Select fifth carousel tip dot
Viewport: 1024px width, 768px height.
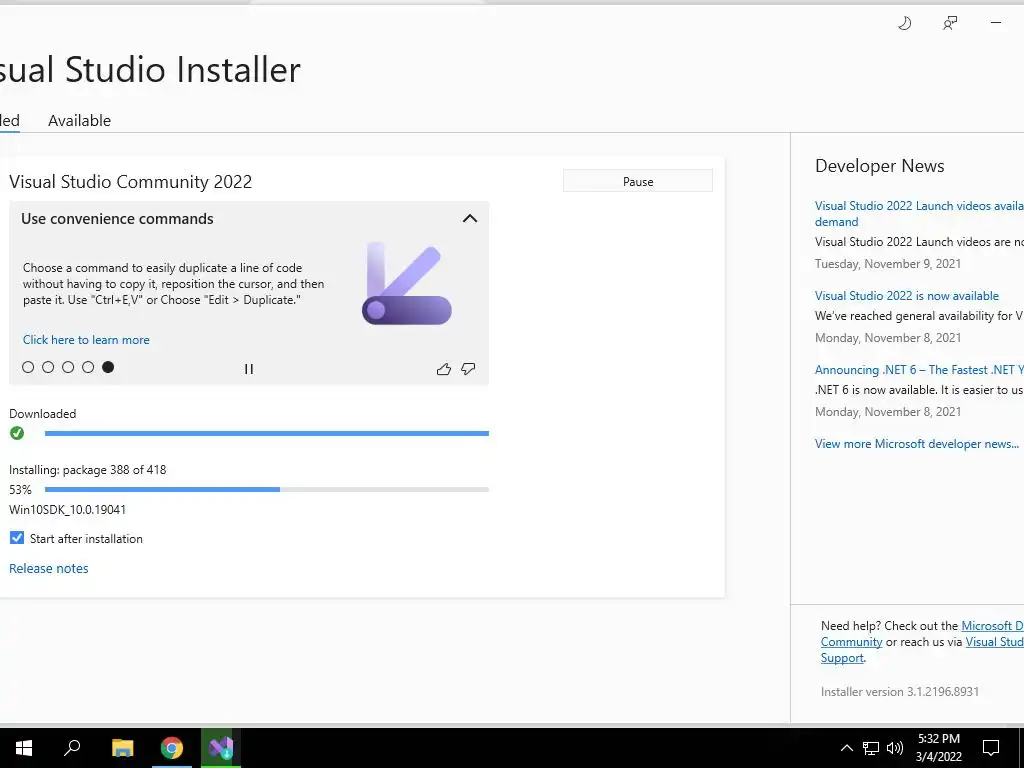[108, 367]
